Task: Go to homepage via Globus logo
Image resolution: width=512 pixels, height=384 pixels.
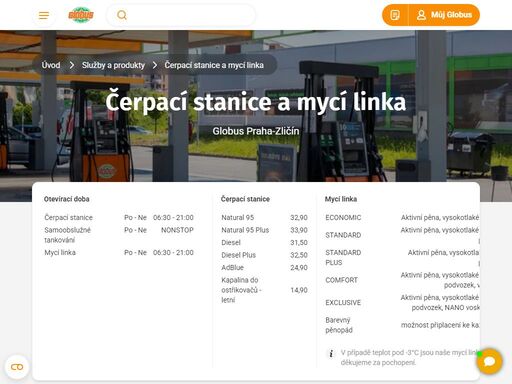Action: (81, 15)
